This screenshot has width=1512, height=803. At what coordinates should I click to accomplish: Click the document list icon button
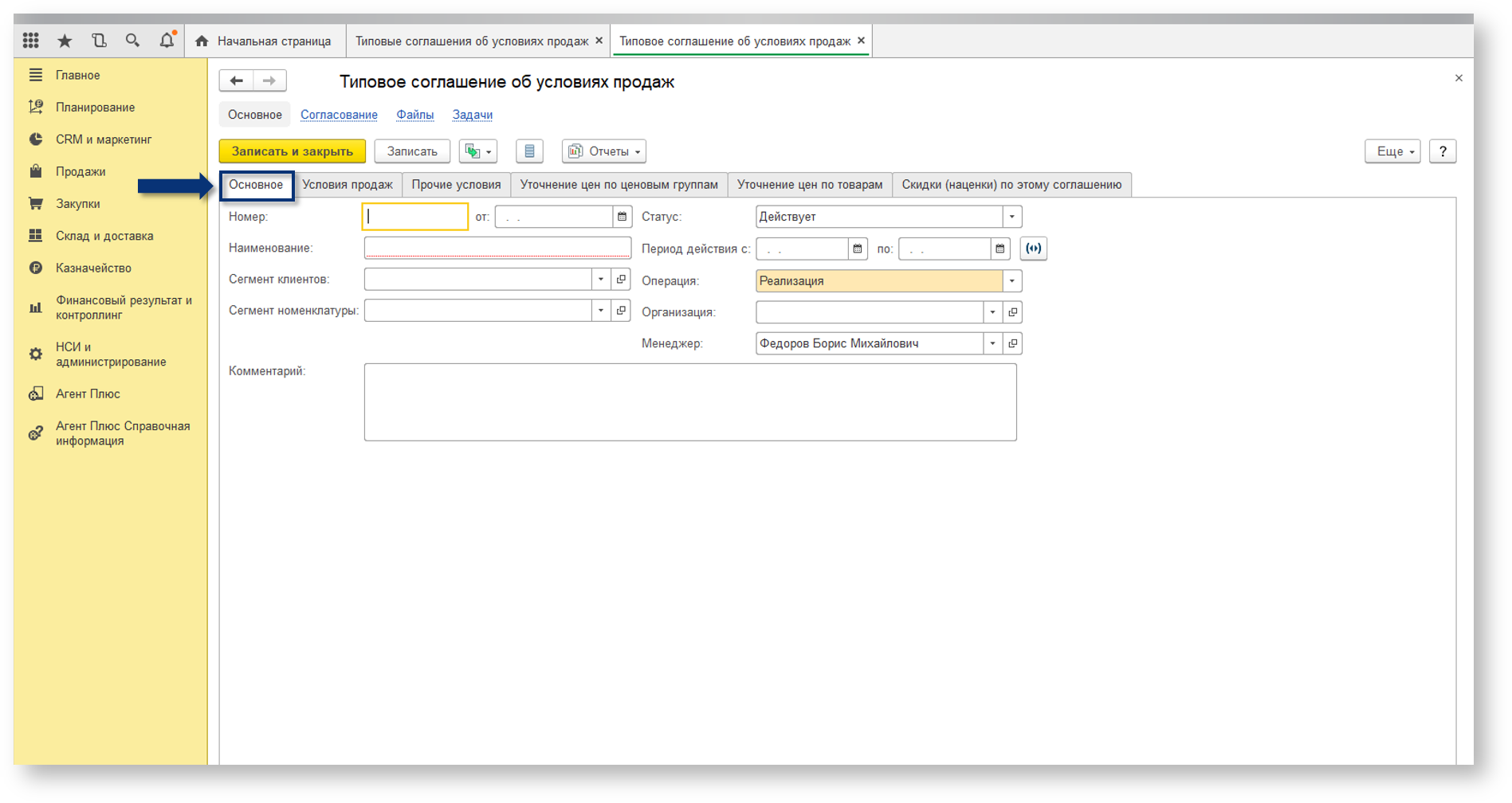pyautogui.click(x=529, y=151)
